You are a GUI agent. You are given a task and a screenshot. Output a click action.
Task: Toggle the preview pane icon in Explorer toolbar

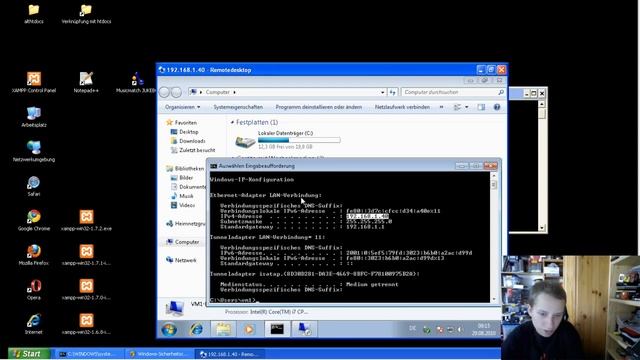pos(481,107)
